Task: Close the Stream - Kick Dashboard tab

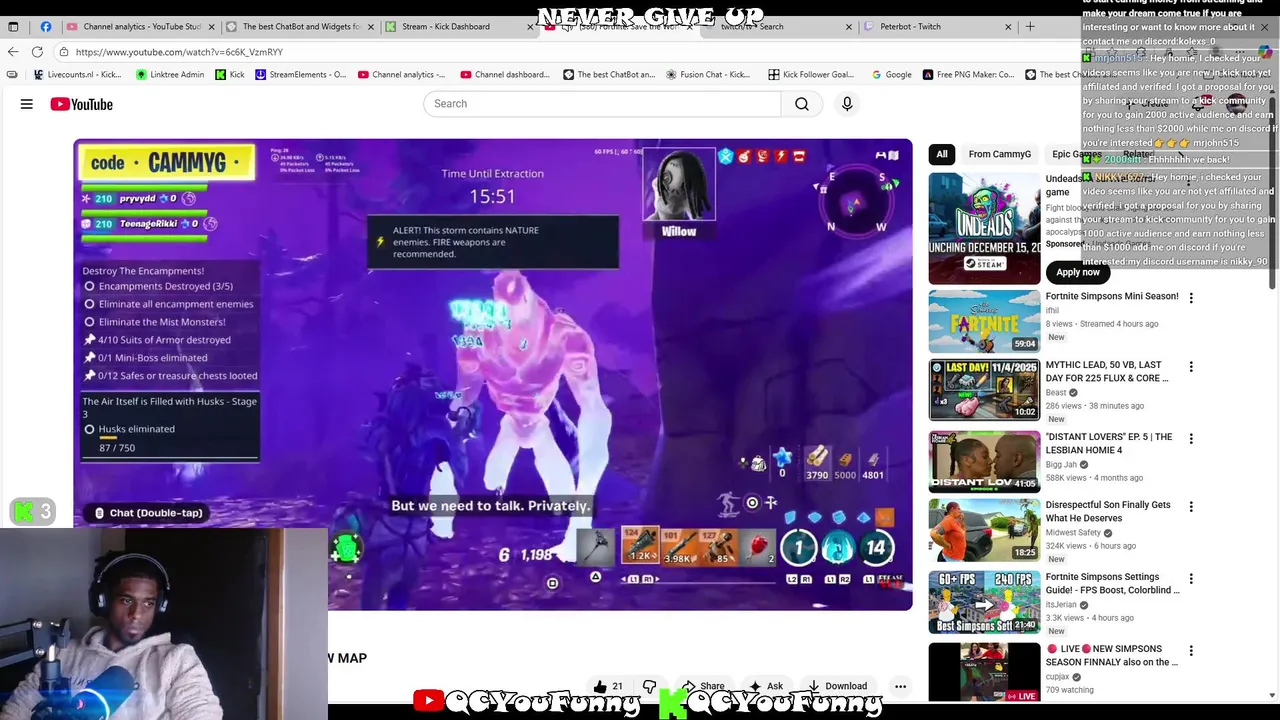Action: pos(530,27)
